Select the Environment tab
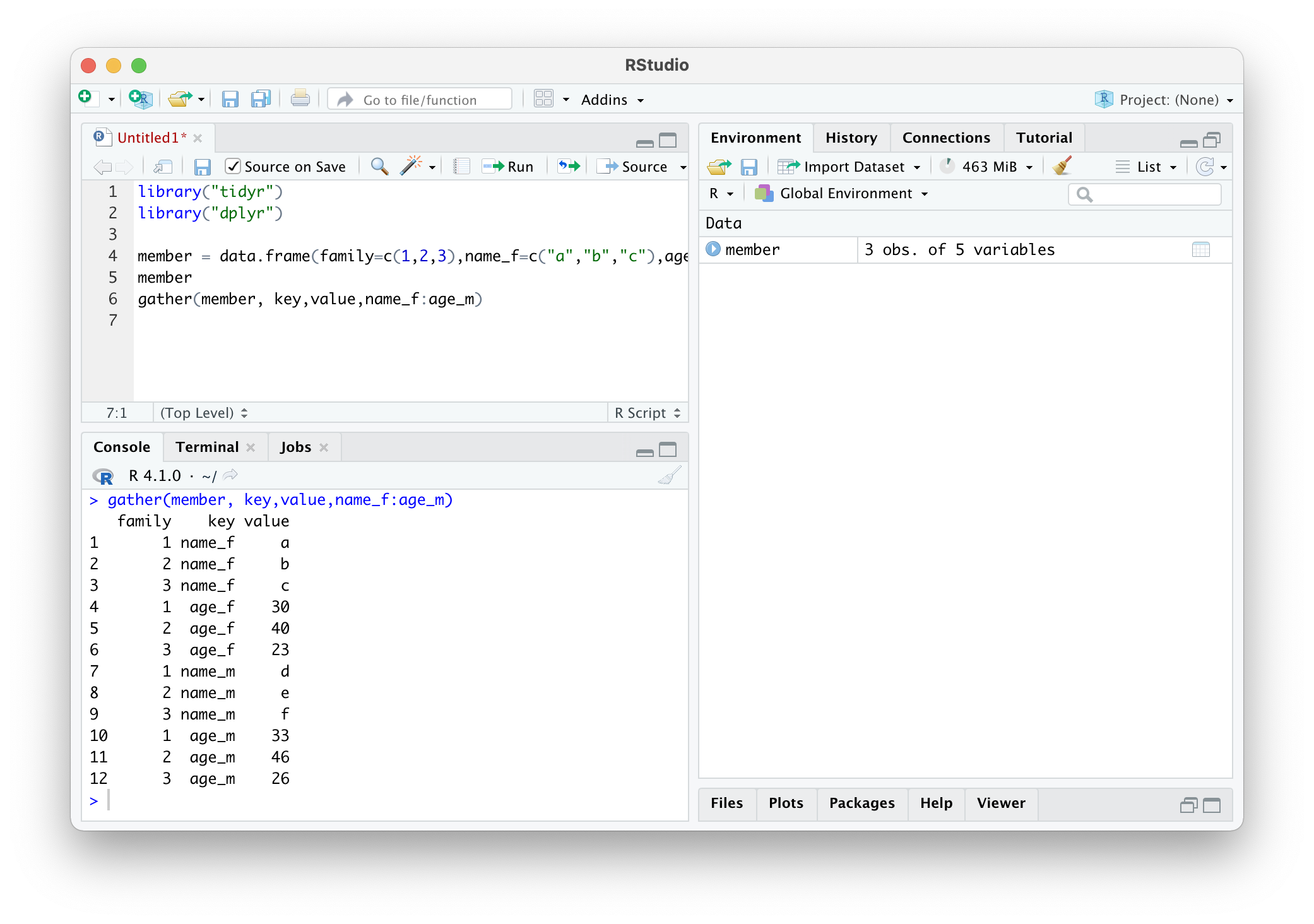The image size is (1314, 924). point(755,138)
